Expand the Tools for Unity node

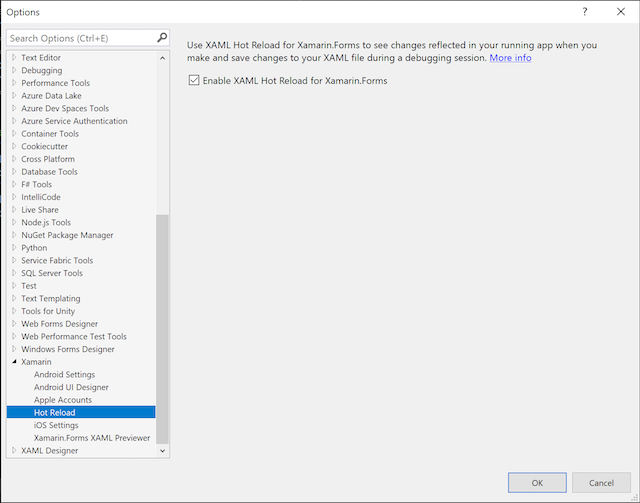[14, 311]
